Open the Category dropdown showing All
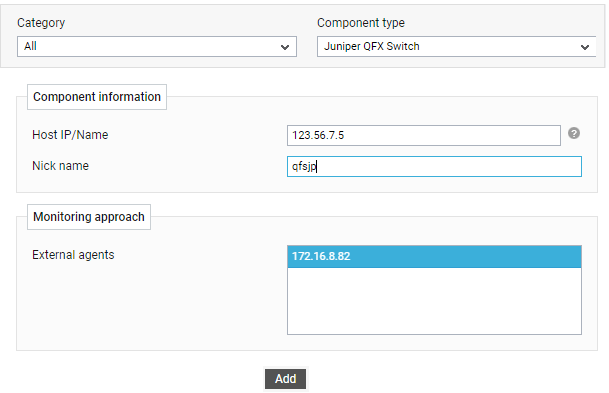The width and height of the screenshot is (609, 393). point(157,47)
